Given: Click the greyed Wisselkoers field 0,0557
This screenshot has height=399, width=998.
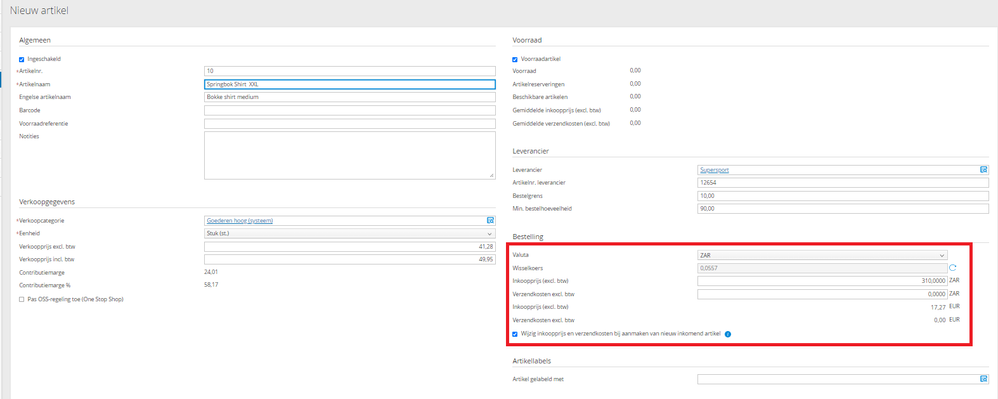Looking at the screenshot, I should tap(822, 268).
